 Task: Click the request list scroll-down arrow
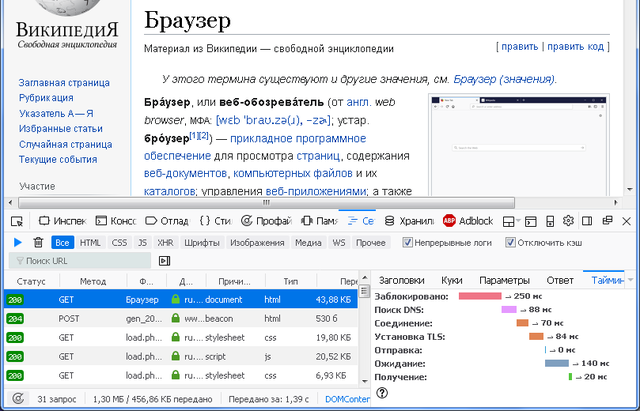[364, 382]
